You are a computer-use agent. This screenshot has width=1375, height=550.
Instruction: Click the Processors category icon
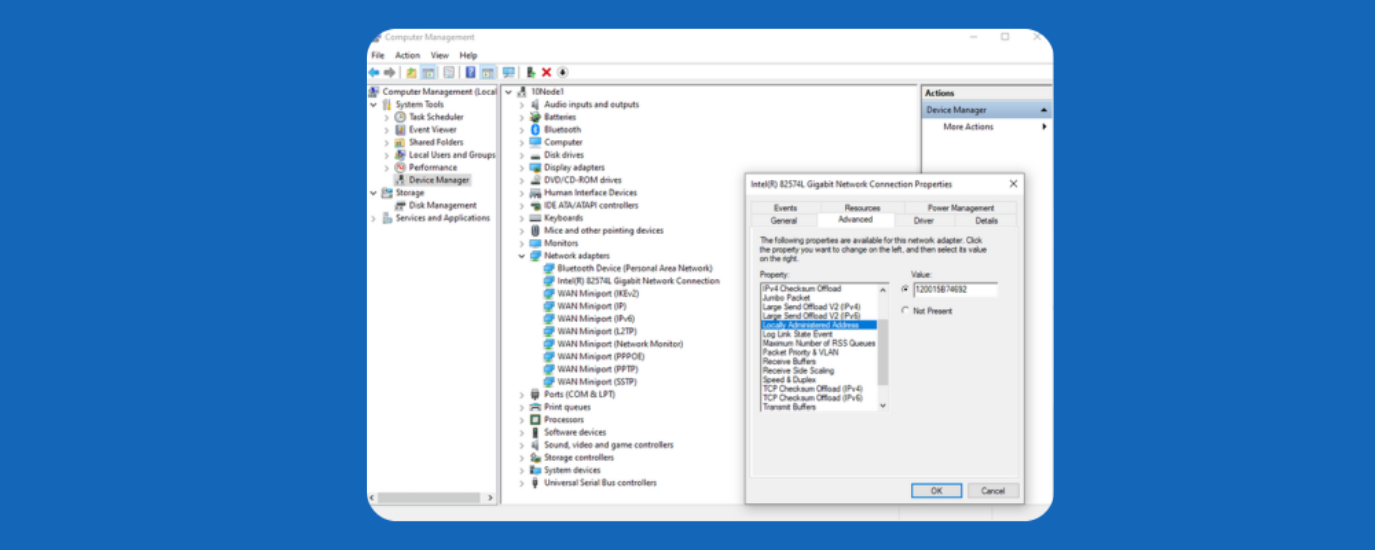pyautogui.click(x=535, y=420)
